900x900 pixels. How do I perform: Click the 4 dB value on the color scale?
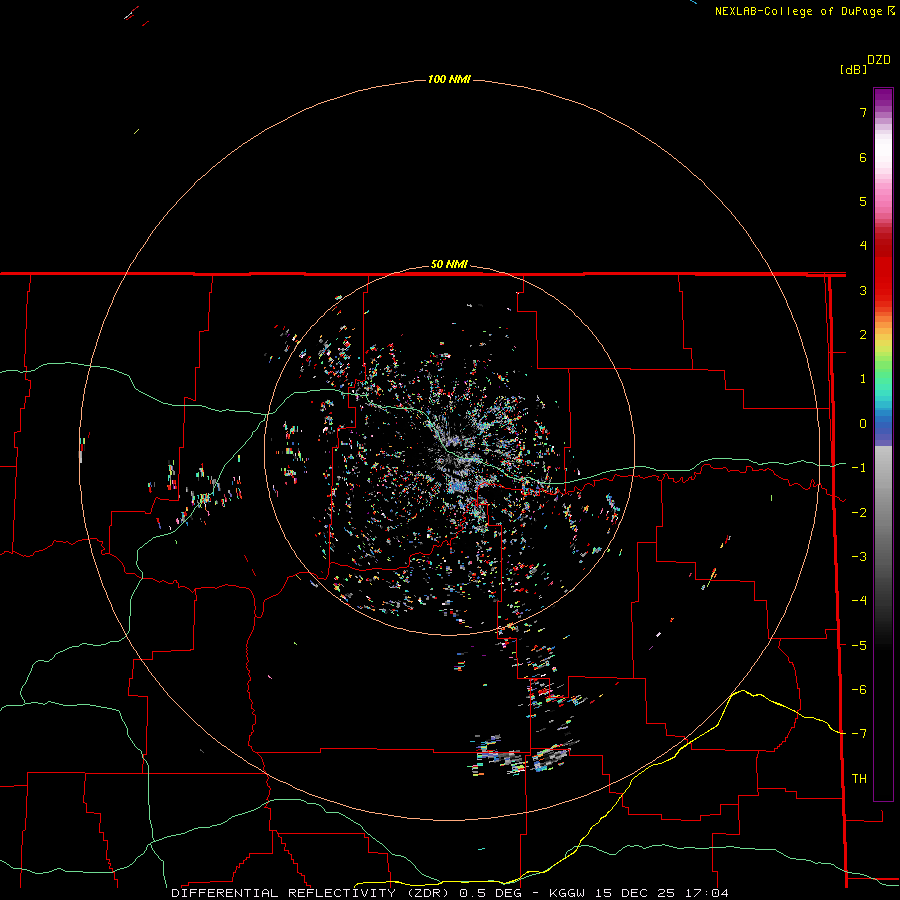863,246
